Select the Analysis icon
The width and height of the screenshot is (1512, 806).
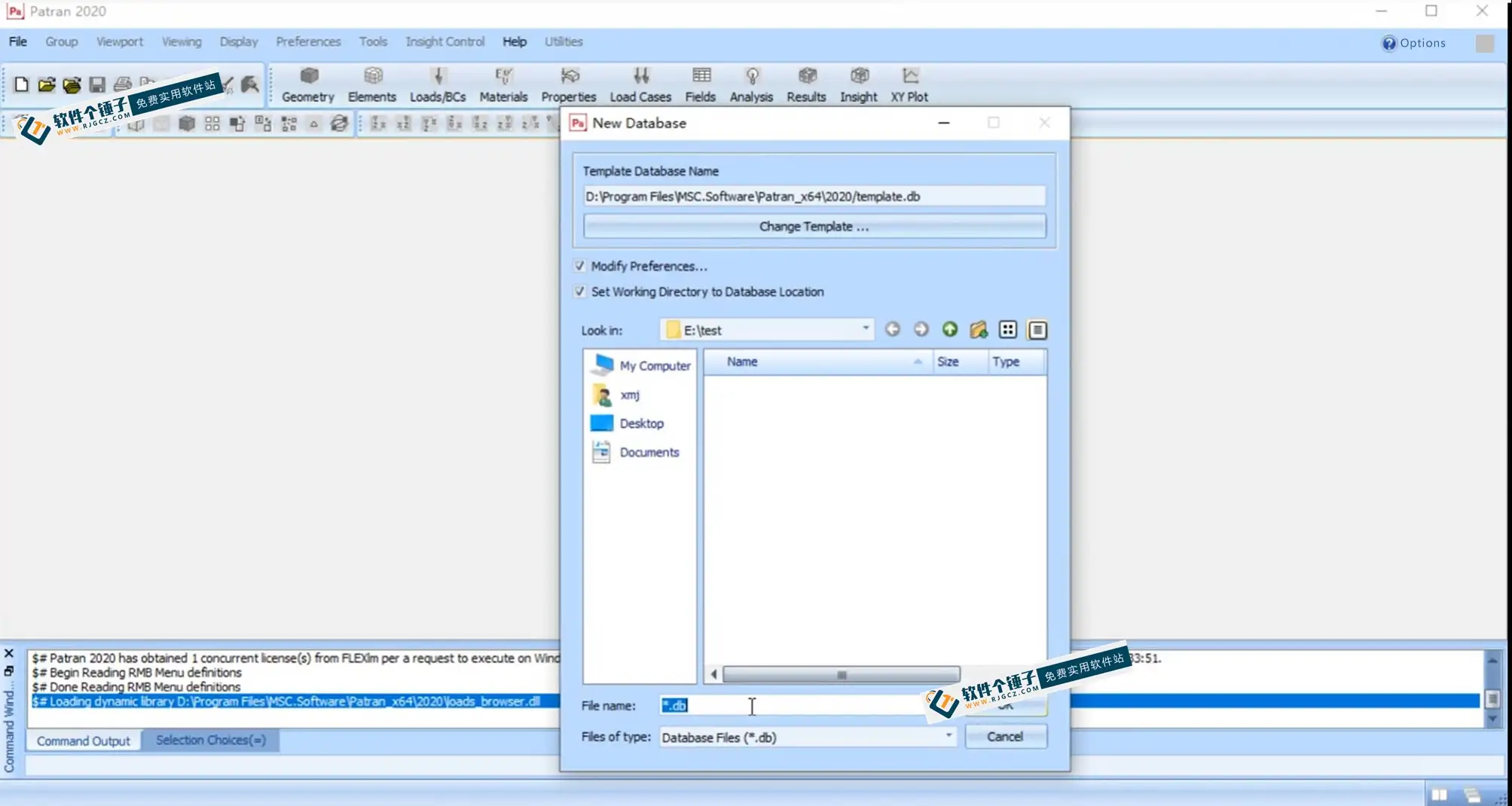751,84
